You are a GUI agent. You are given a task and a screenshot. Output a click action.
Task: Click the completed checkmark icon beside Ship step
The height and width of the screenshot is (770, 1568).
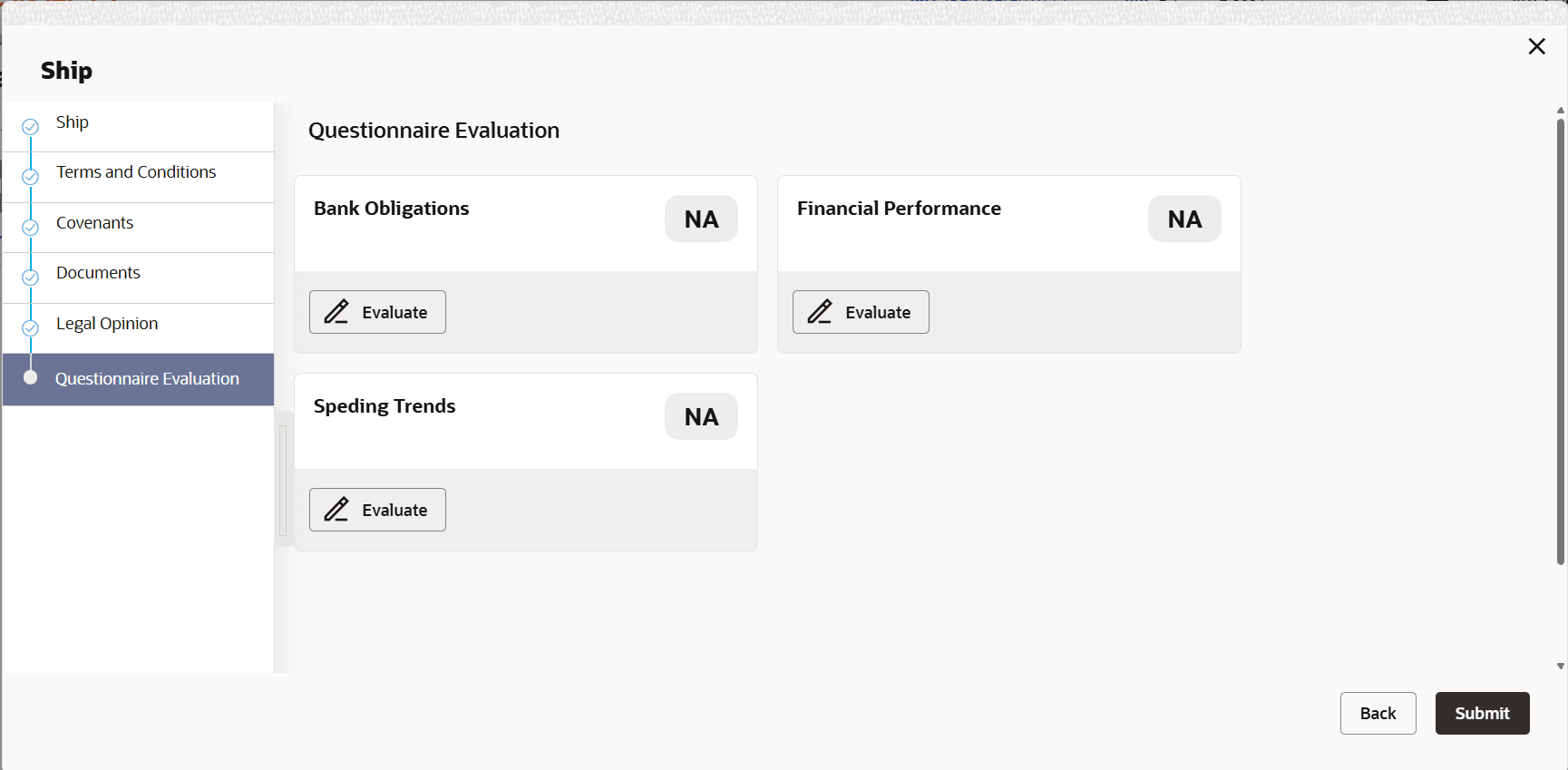pyautogui.click(x=30, y=127)
